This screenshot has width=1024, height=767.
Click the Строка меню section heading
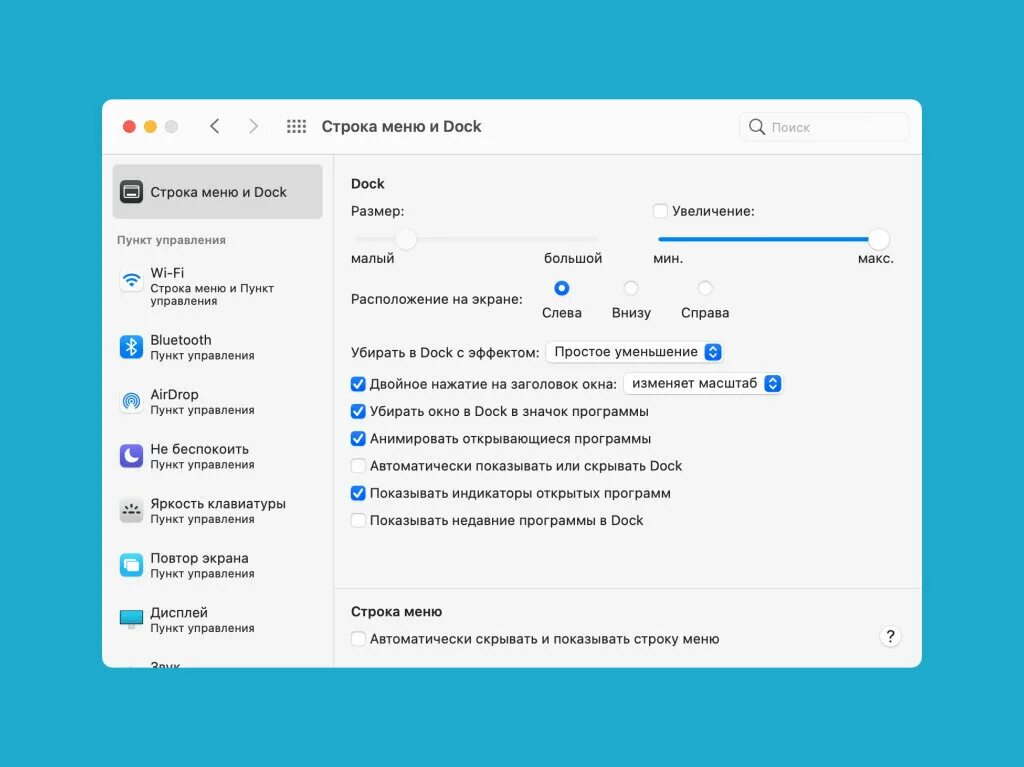tap(396, 612)
